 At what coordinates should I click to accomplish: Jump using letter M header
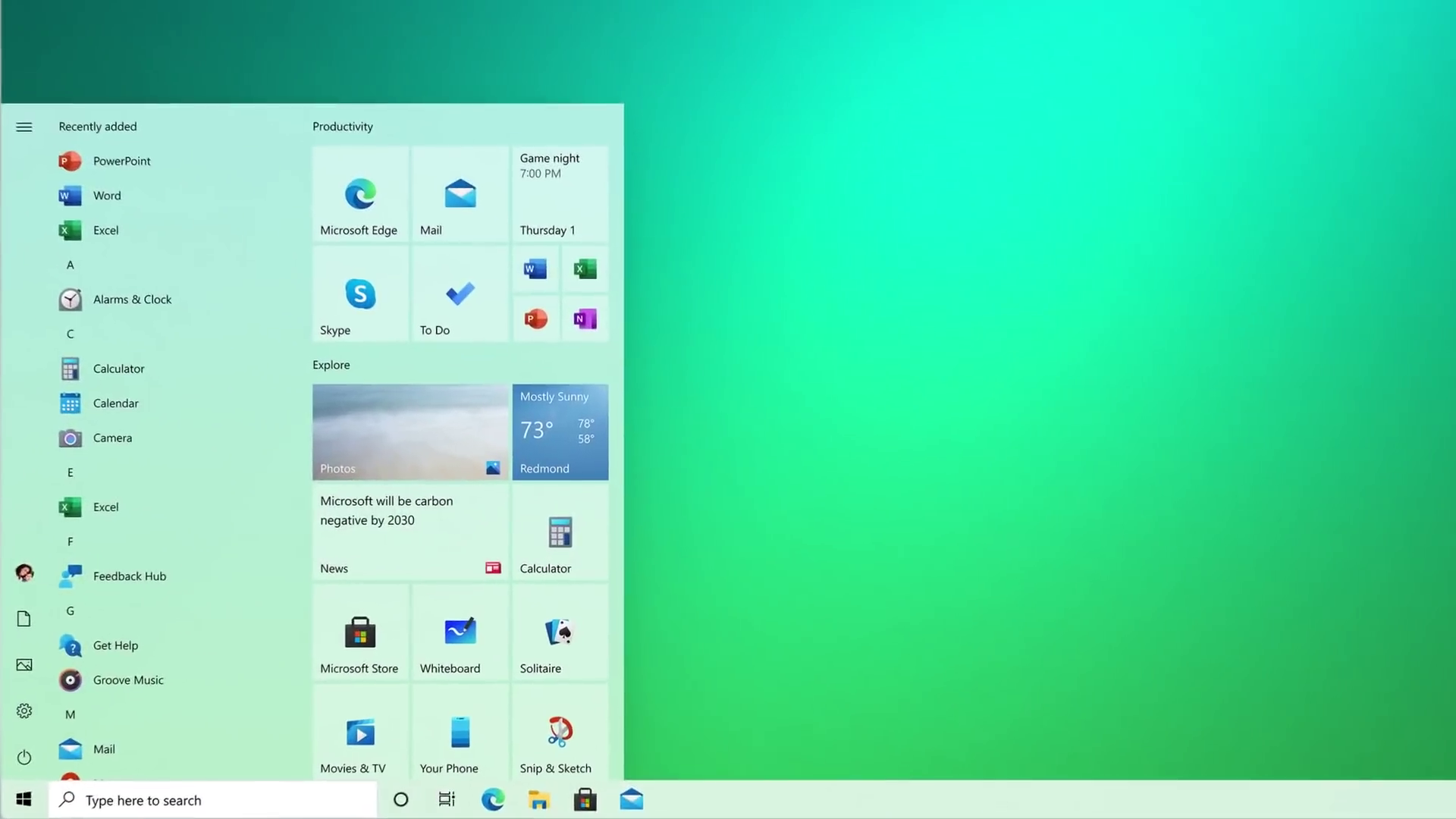[71, 714]
